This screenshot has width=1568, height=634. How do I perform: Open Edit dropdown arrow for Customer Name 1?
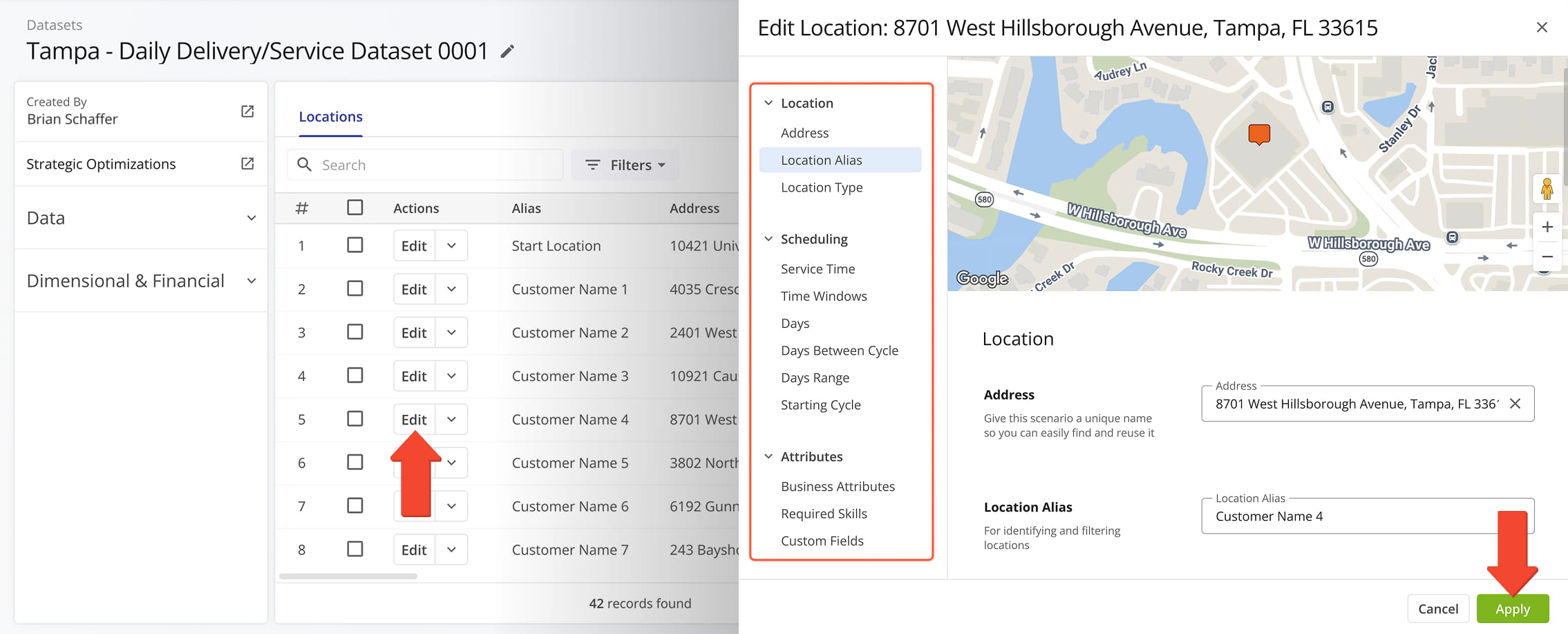(x=451, y=289)
